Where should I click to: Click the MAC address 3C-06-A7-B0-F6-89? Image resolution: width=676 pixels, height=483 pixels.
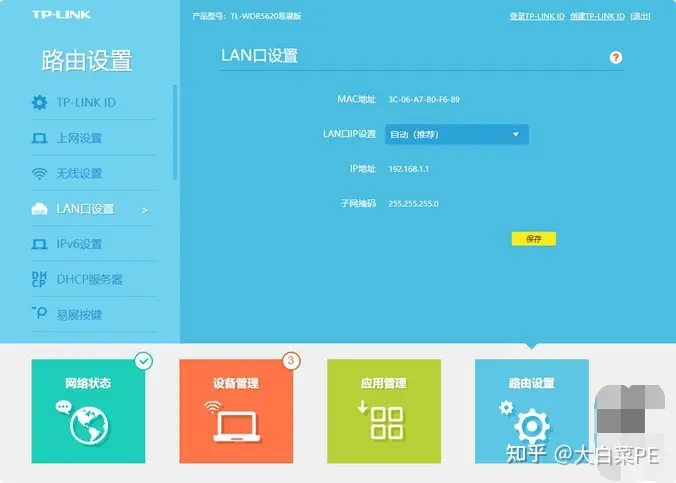[x=424, y=100]
